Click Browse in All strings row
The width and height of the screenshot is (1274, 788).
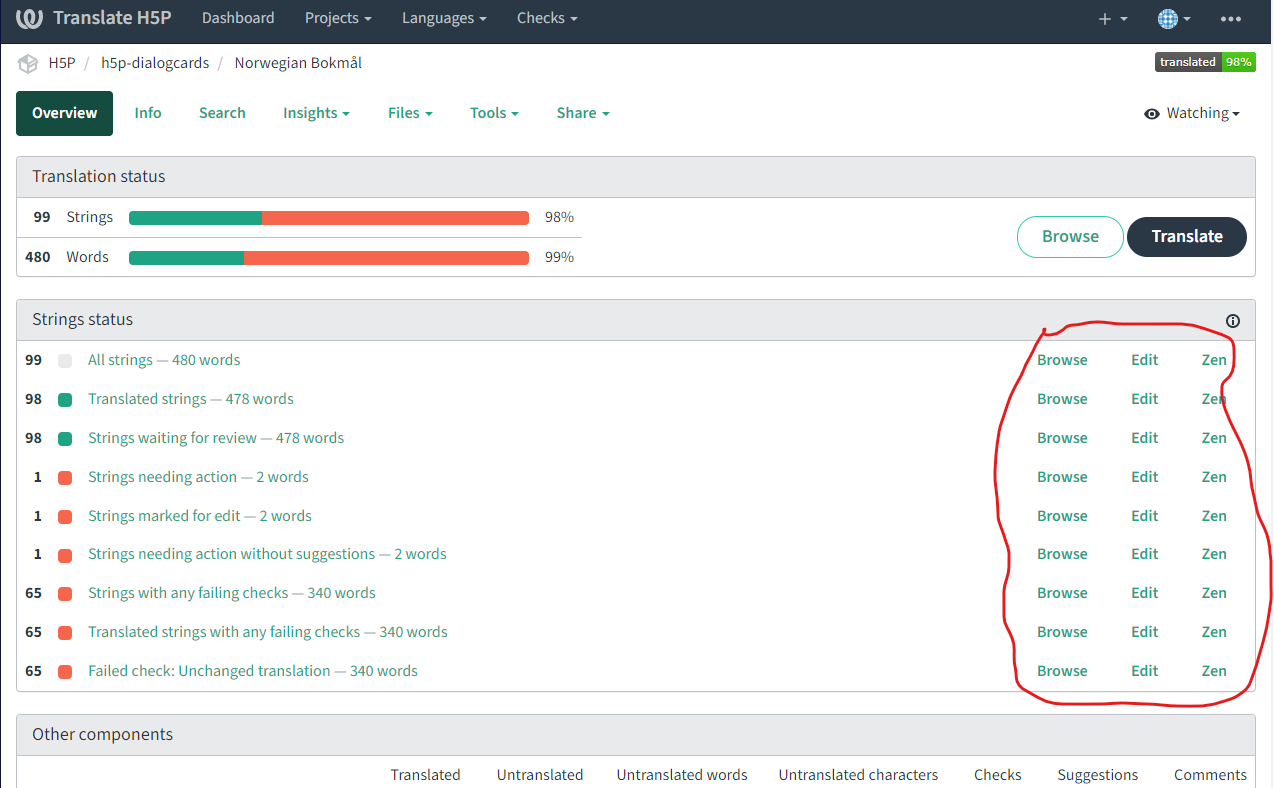tap(1062, 360)
